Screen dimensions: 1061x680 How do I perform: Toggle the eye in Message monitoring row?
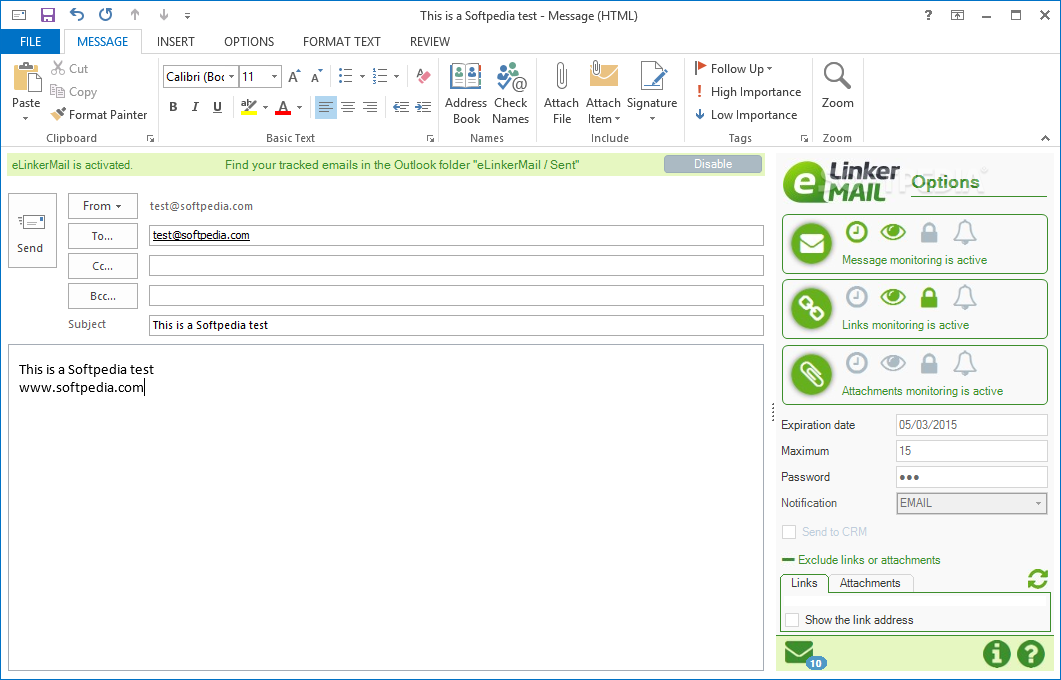pyautogui.click(x=893, y=232)
